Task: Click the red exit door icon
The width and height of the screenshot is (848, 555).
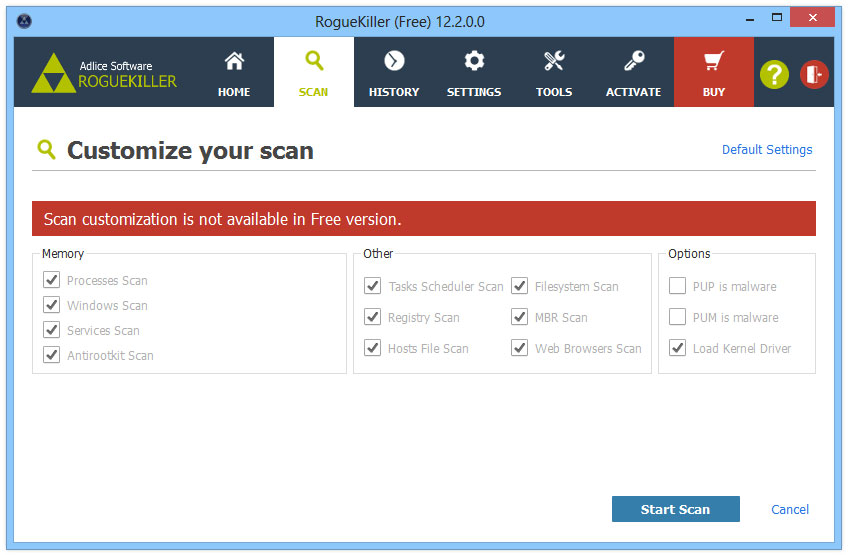Action: pos(814,74)
